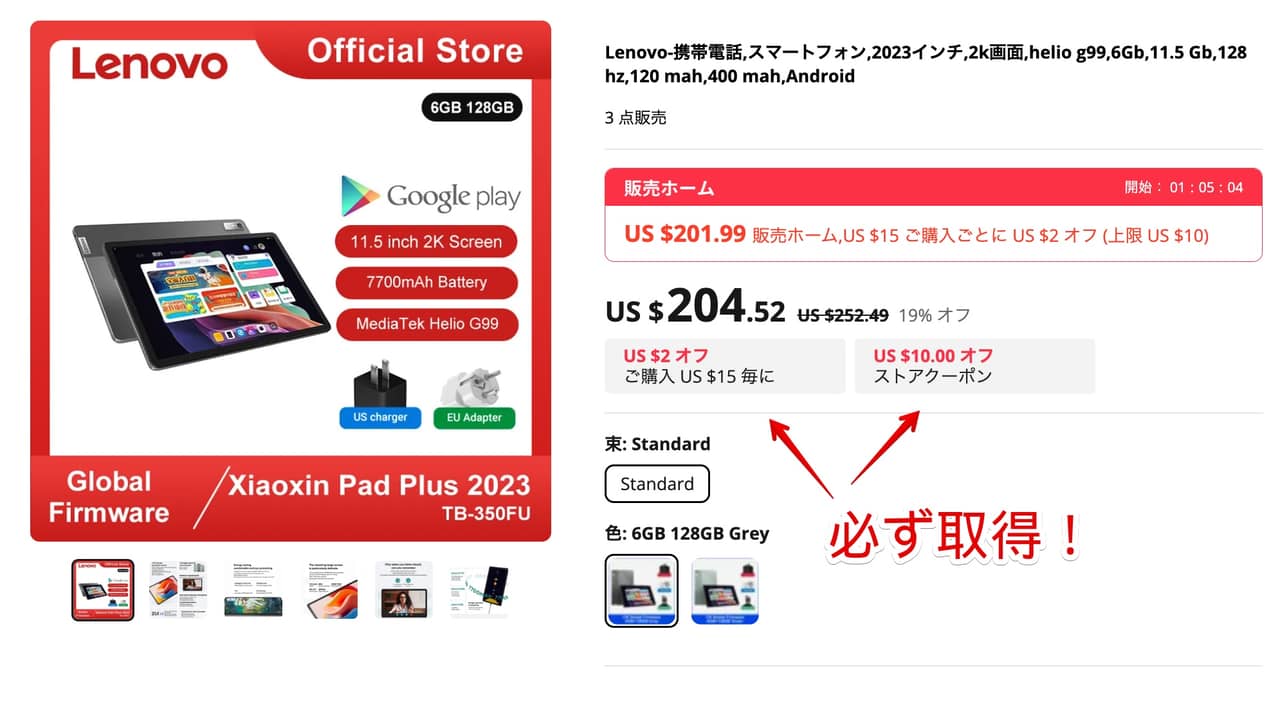Image resolution: width=1280 pixels, height=705 pixels.
Task: Click the Lenovo product title text
Action: tap(925, 64)
